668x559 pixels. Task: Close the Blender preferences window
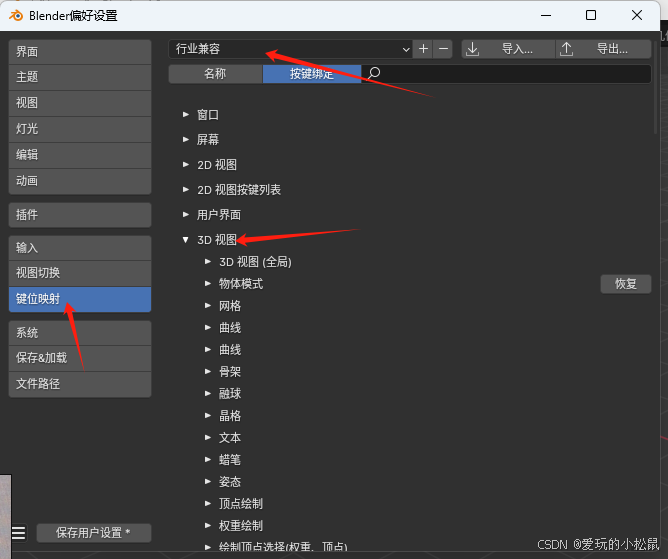[x=637, y=15]
